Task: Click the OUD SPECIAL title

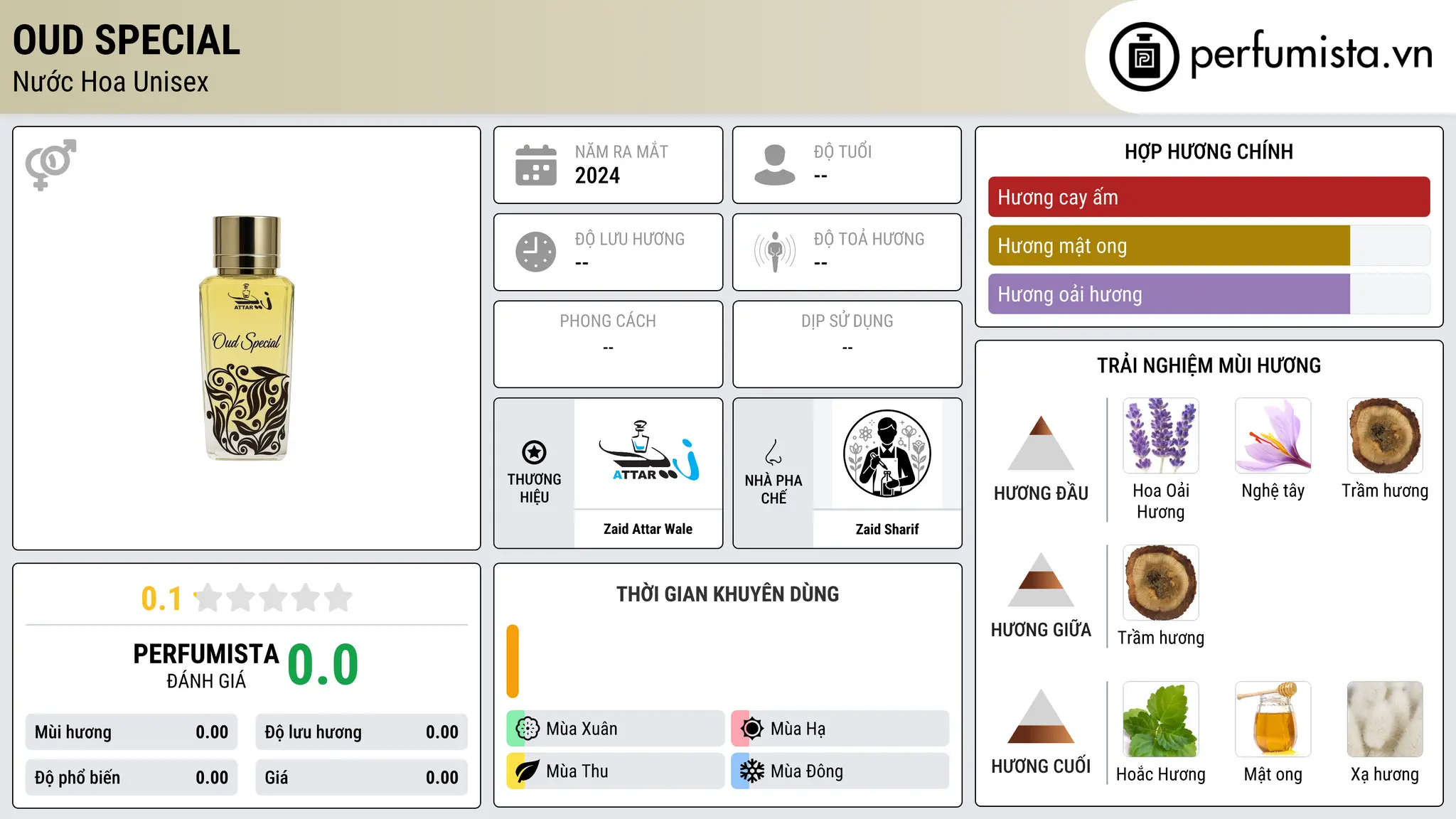Action: pyautogui.click(x=127, y=40)
